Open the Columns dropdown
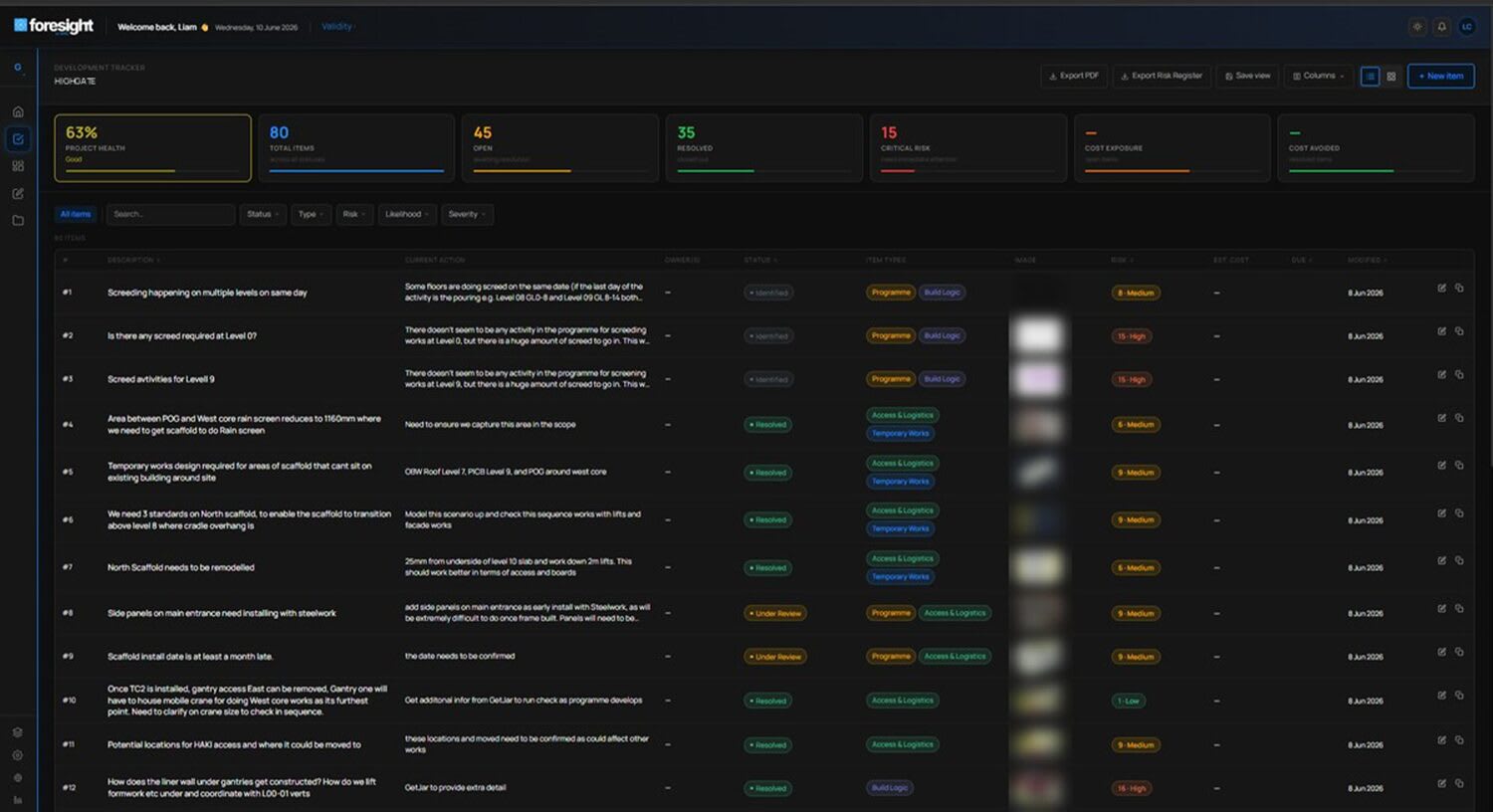1493x812 pixels. tap(1319, 76)
